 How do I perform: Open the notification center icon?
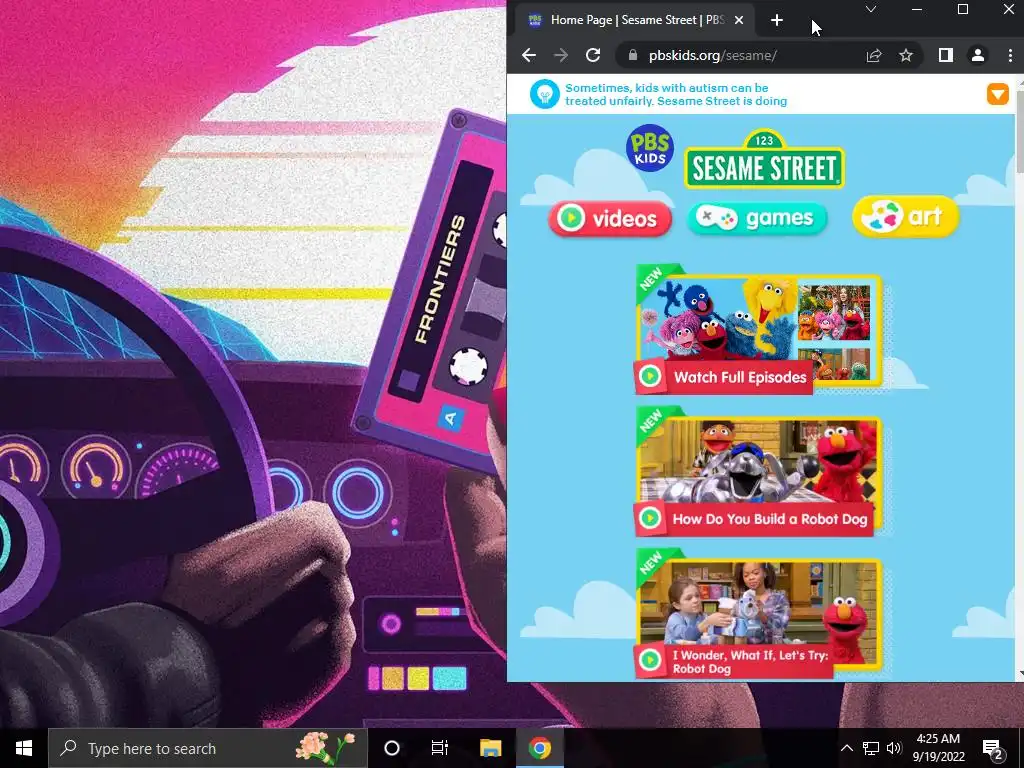993,748
